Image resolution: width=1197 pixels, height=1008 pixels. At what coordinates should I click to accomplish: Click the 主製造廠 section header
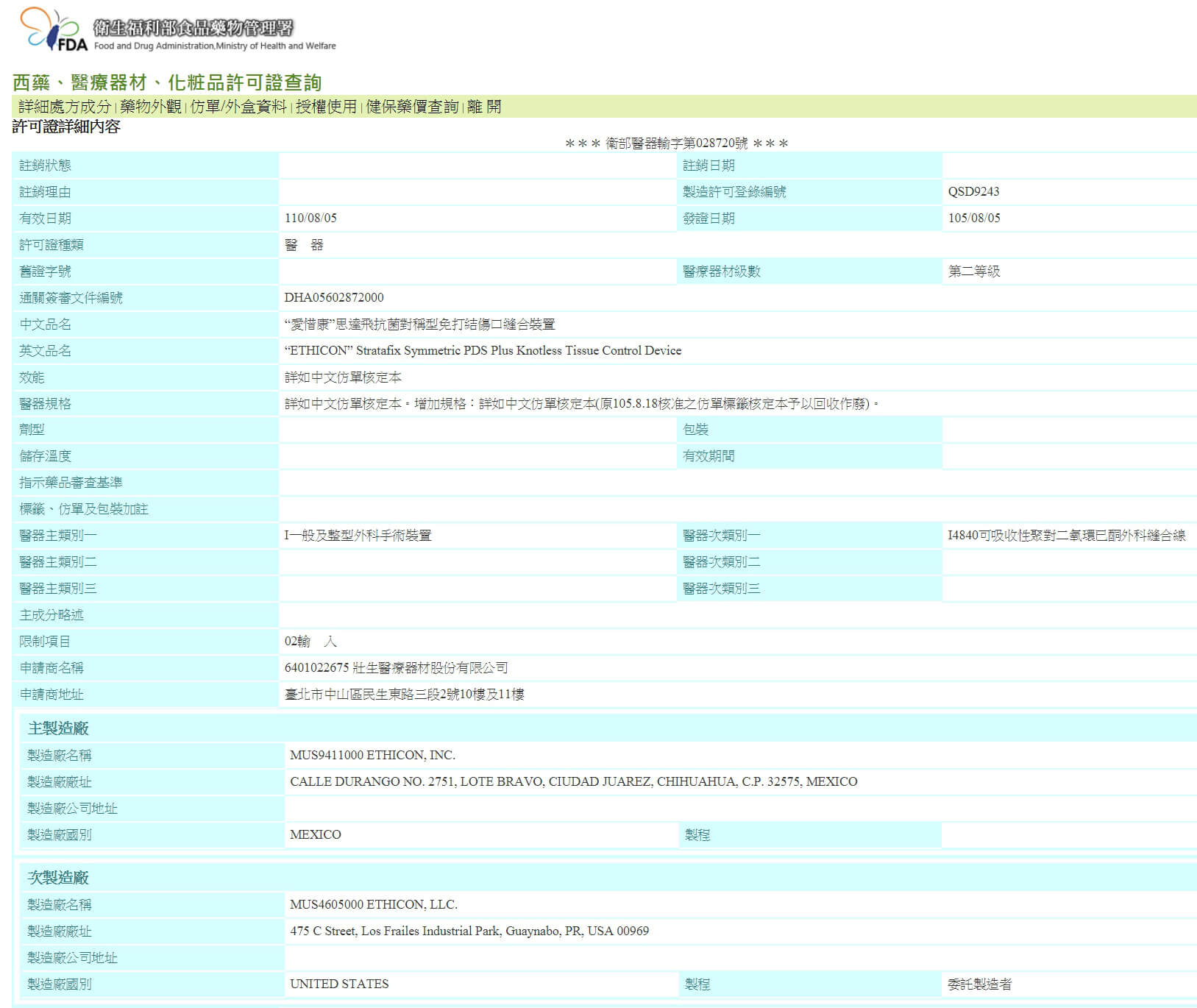pyautogui.click(x=58, y=728)
